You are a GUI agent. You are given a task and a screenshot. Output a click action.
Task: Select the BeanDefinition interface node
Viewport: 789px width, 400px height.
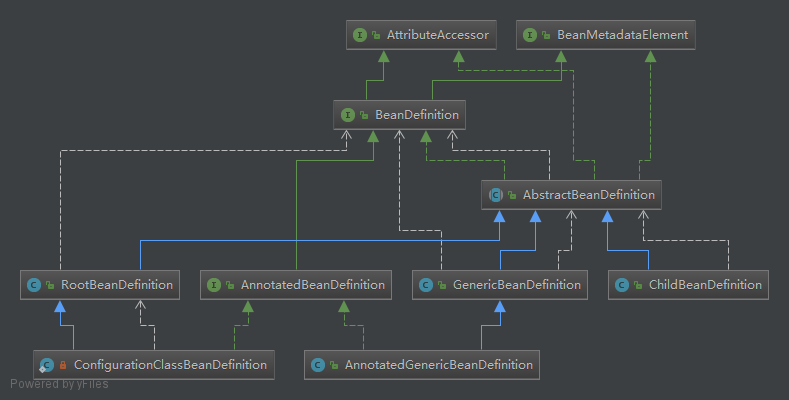click(x=400, y=115)
